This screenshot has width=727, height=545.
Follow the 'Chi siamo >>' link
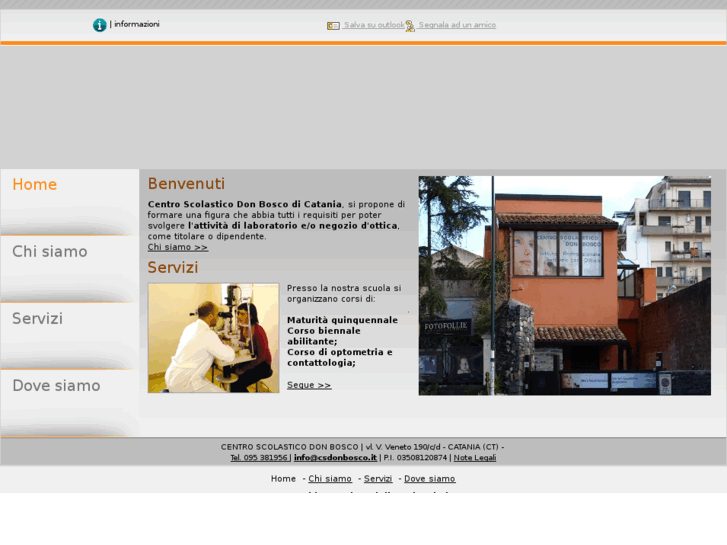click(178, 247)
